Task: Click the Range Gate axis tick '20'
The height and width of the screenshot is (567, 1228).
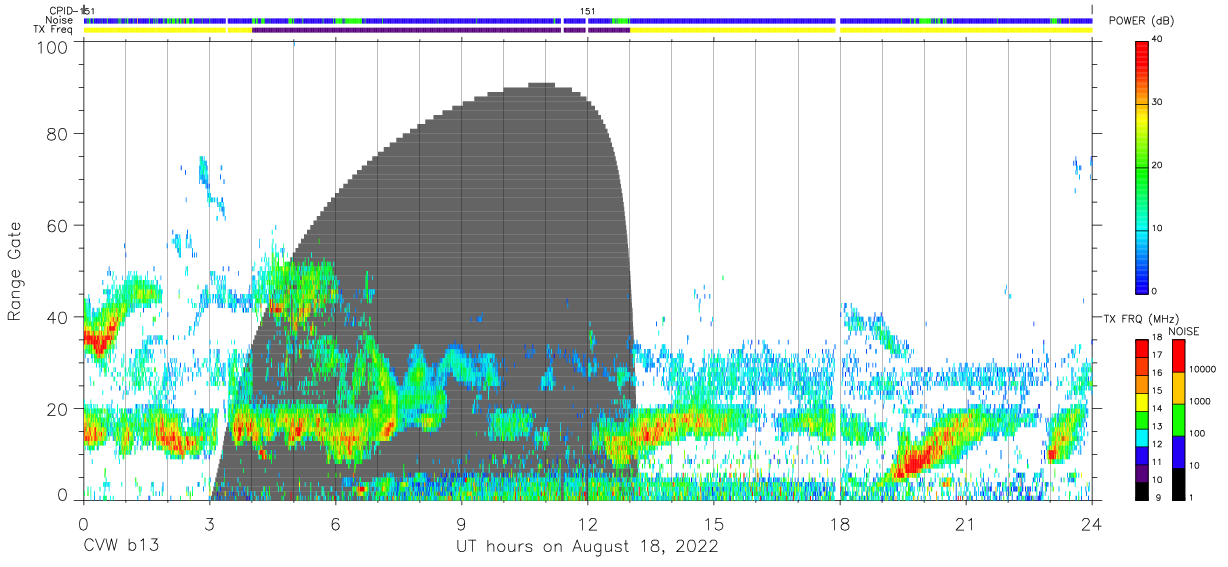Action: coord(59,408)
